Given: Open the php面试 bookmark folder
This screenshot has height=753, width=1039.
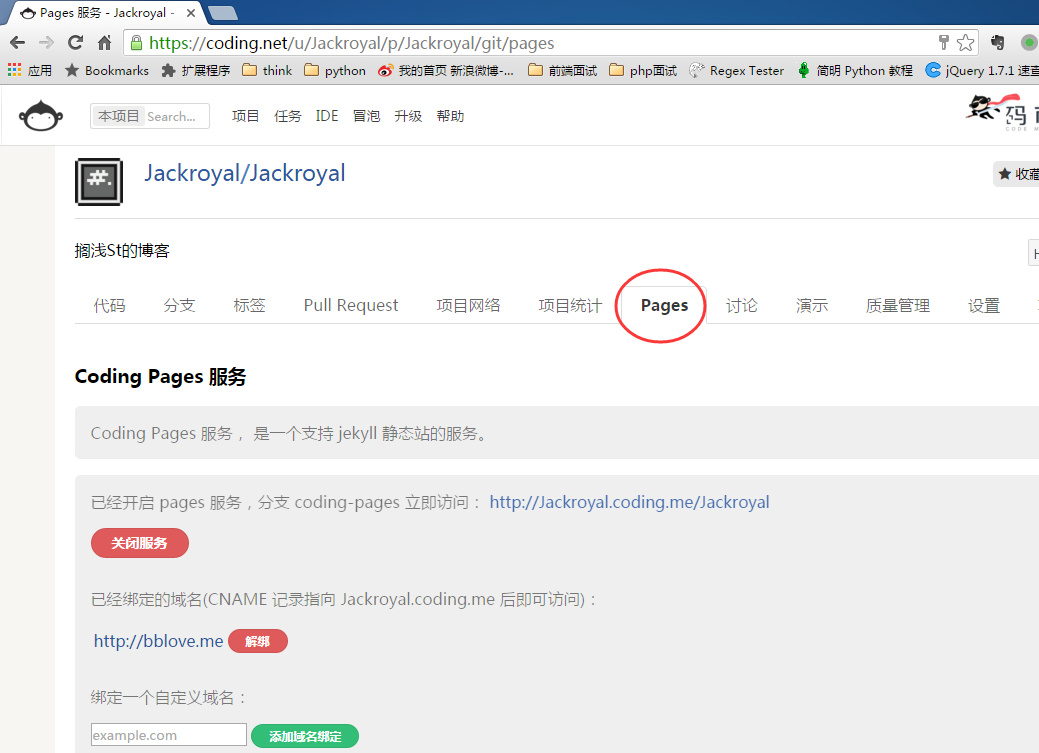Looking at the screenshot, I should (643, 70).
